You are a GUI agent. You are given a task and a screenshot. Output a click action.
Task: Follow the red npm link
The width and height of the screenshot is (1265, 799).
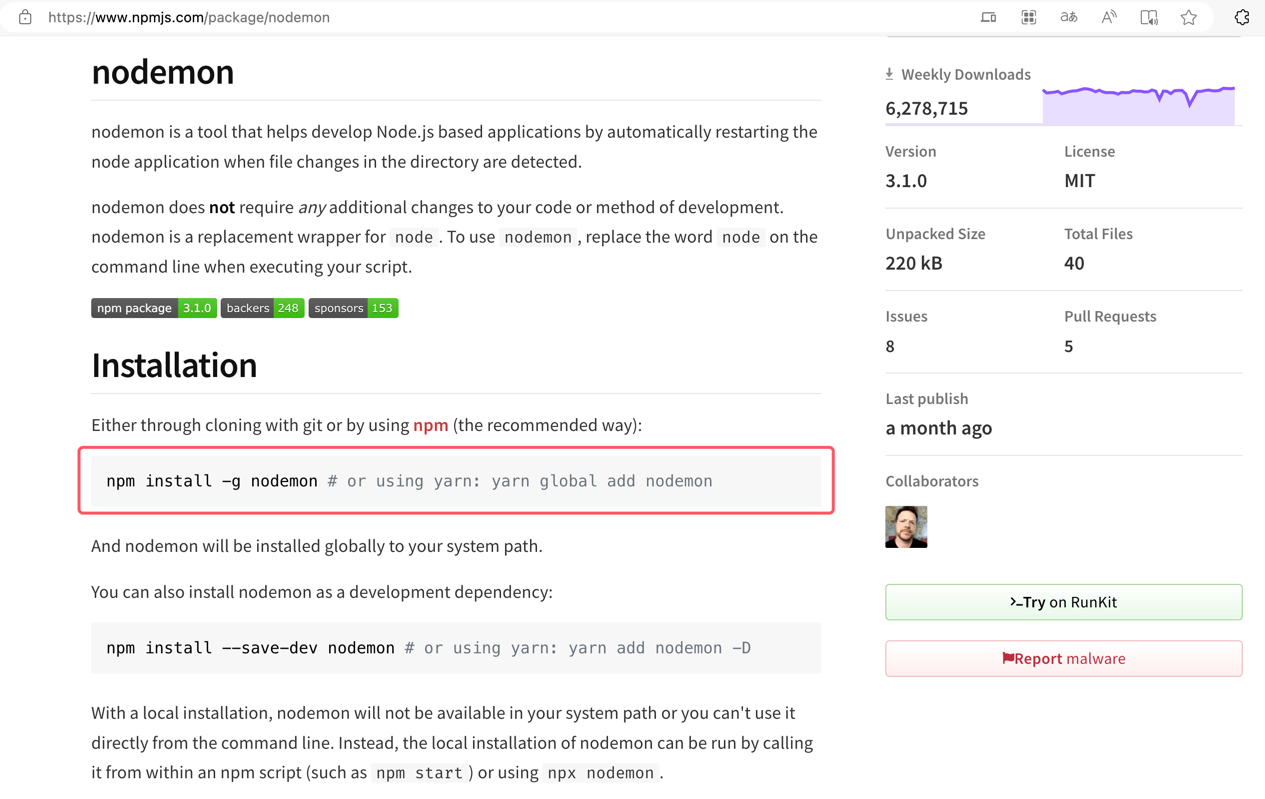point(431,425)
